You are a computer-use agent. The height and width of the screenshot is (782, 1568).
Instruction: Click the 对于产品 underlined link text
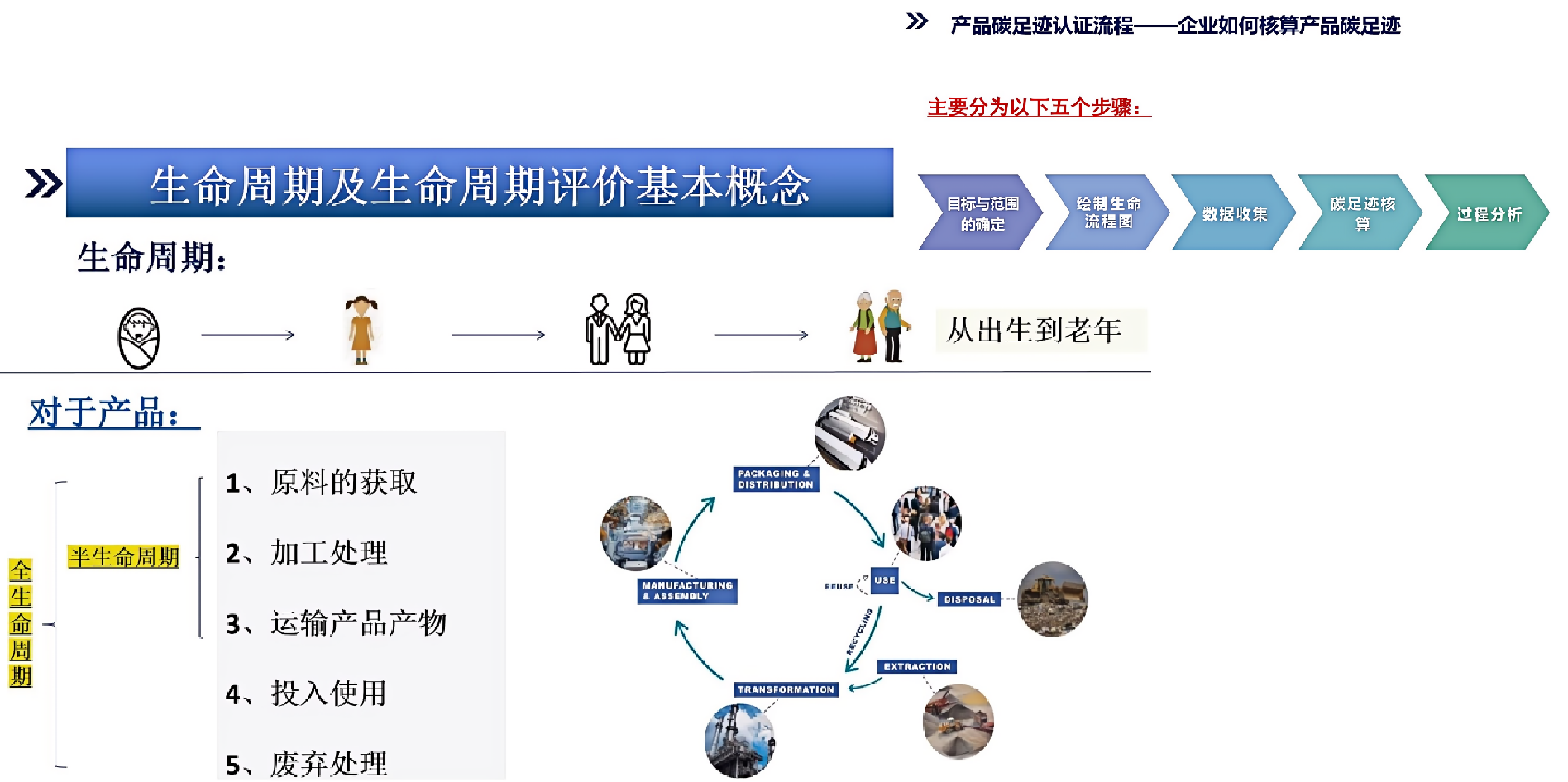[x=113, y=412]
